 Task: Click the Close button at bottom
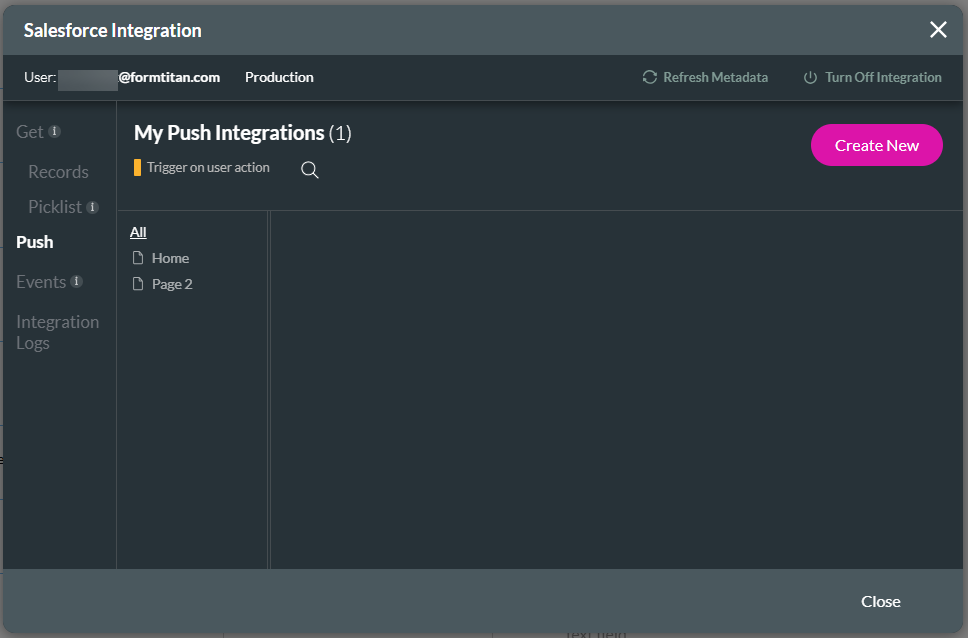(x=880, y=602)
